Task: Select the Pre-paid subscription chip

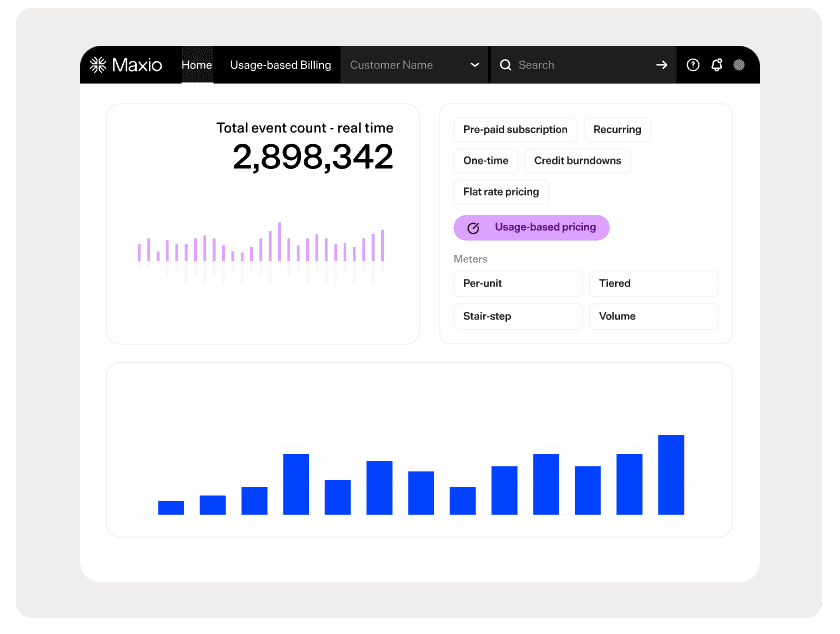Action: click(515, 130)
